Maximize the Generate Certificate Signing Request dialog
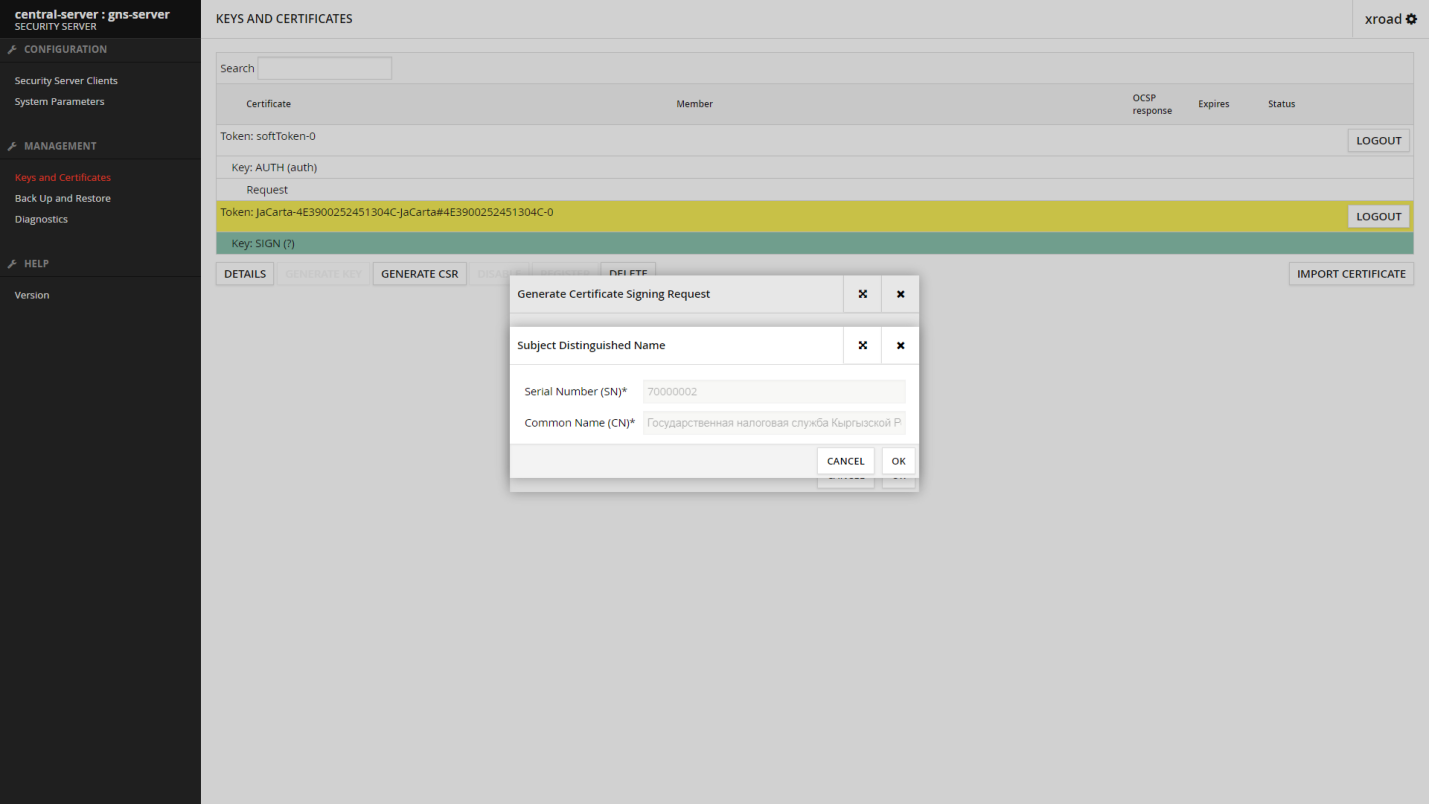Screen dimensions: 1429x804 [x=862, y=294]
